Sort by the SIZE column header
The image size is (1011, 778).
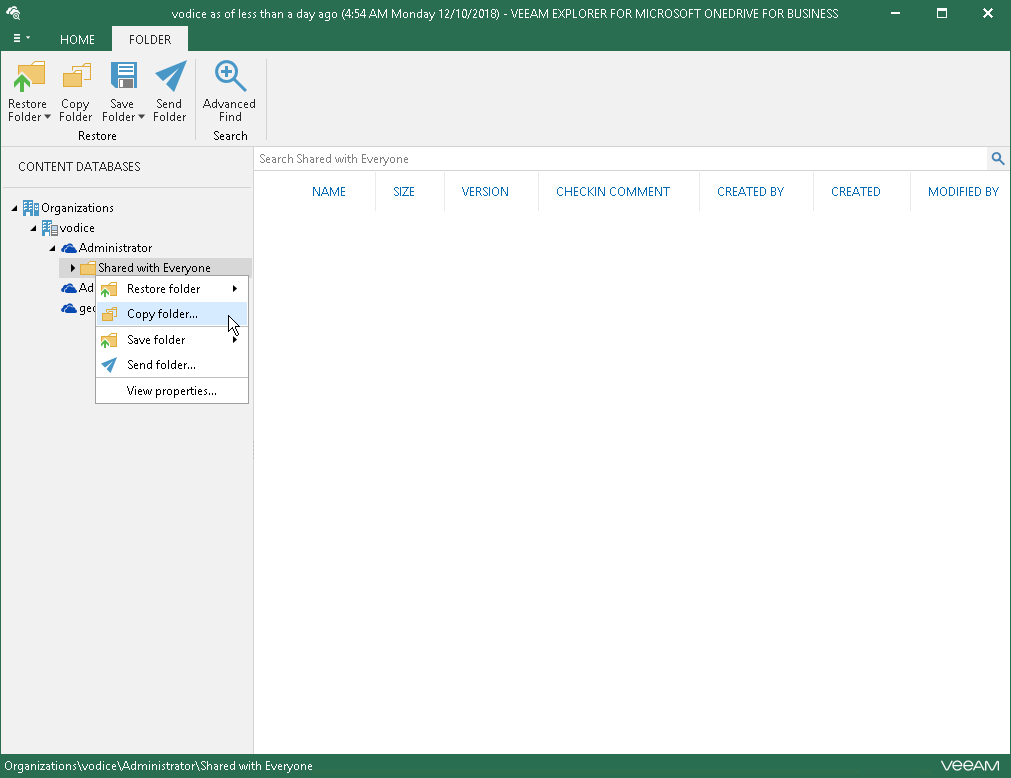(x=404, y=191)
